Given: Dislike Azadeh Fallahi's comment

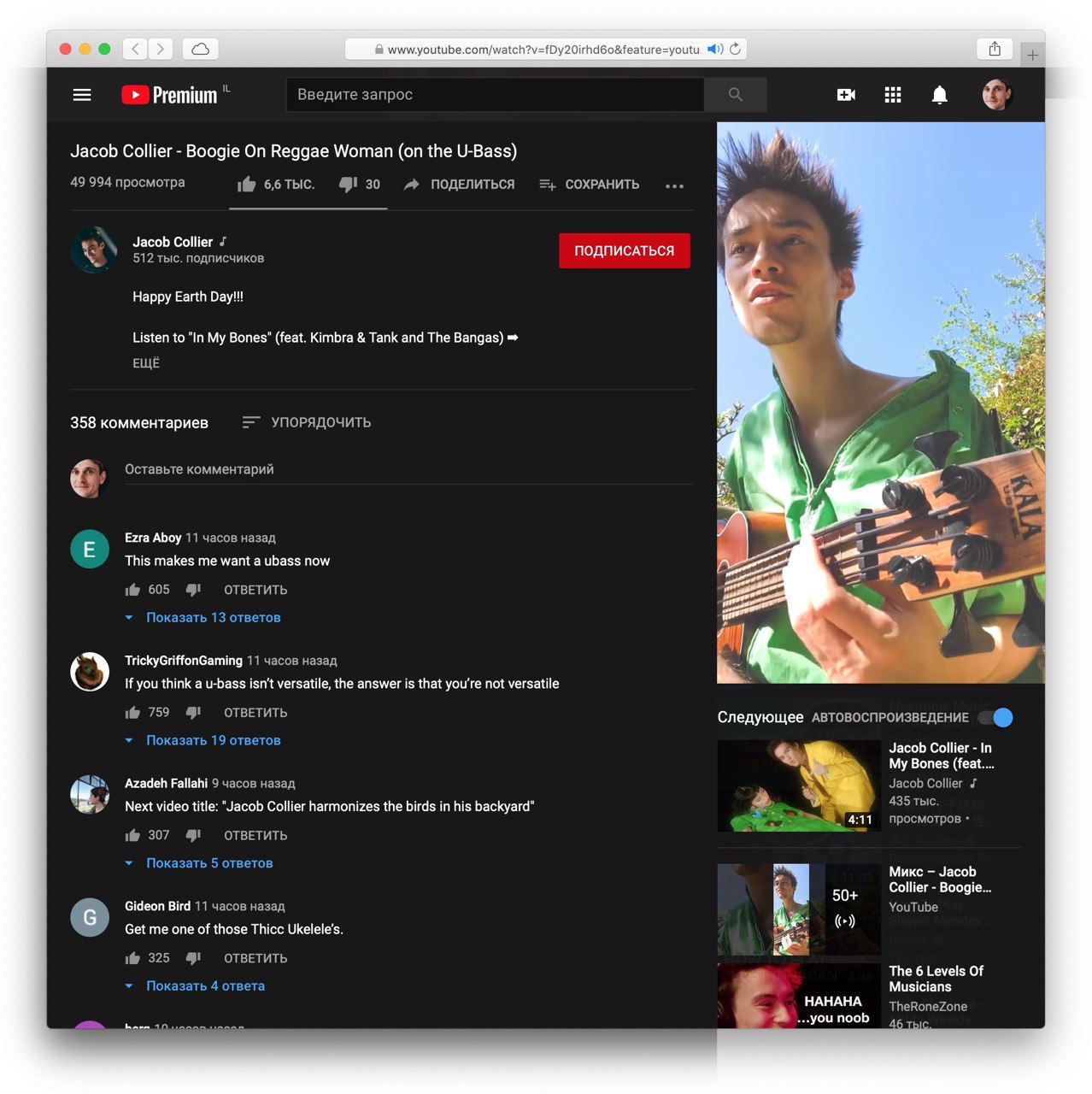Looking at the screenshot, I should [193, 836].
